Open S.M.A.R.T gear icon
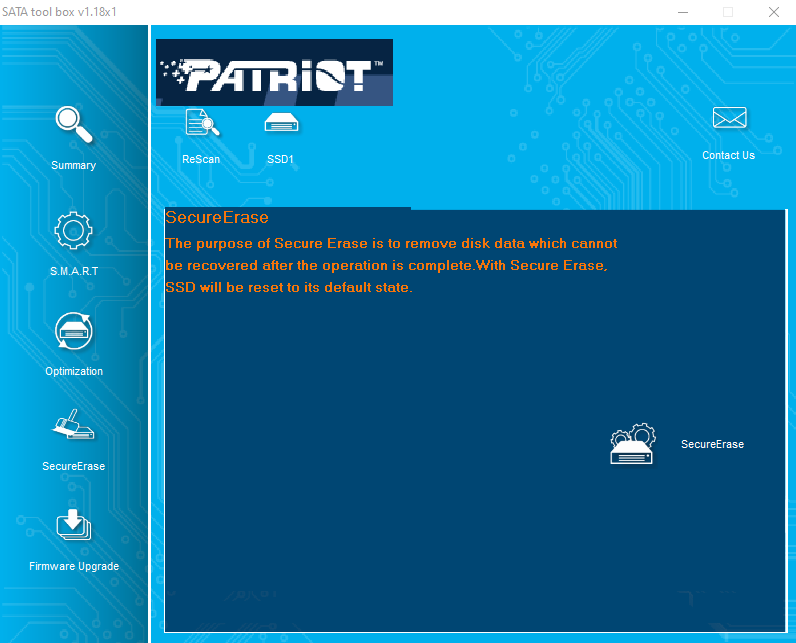Screen dimensions: 796x643 [74, 230]
